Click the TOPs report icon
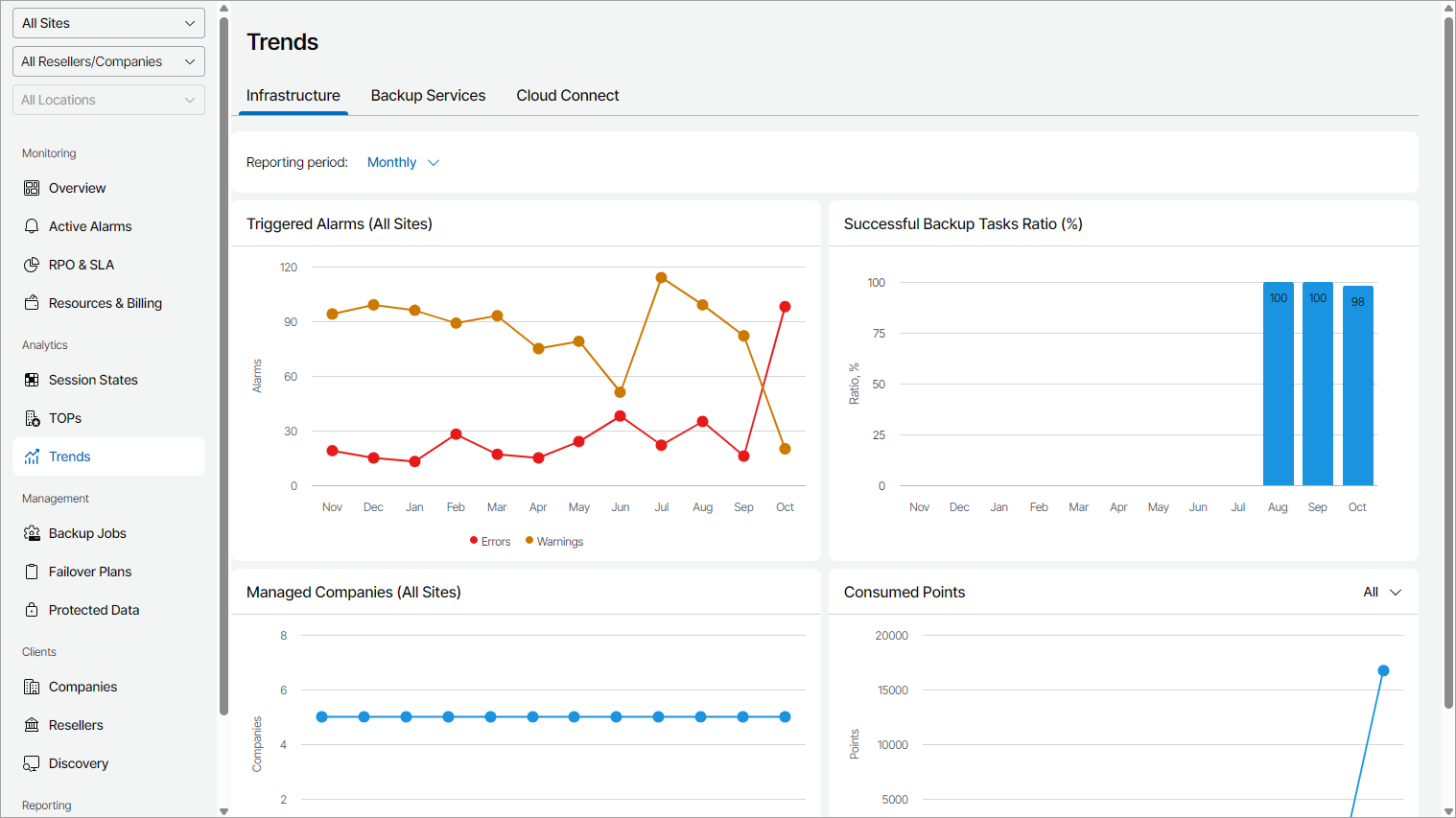The width and height of the screenshot is (1456, 818). pyautogui.click(x=32, y=418)
